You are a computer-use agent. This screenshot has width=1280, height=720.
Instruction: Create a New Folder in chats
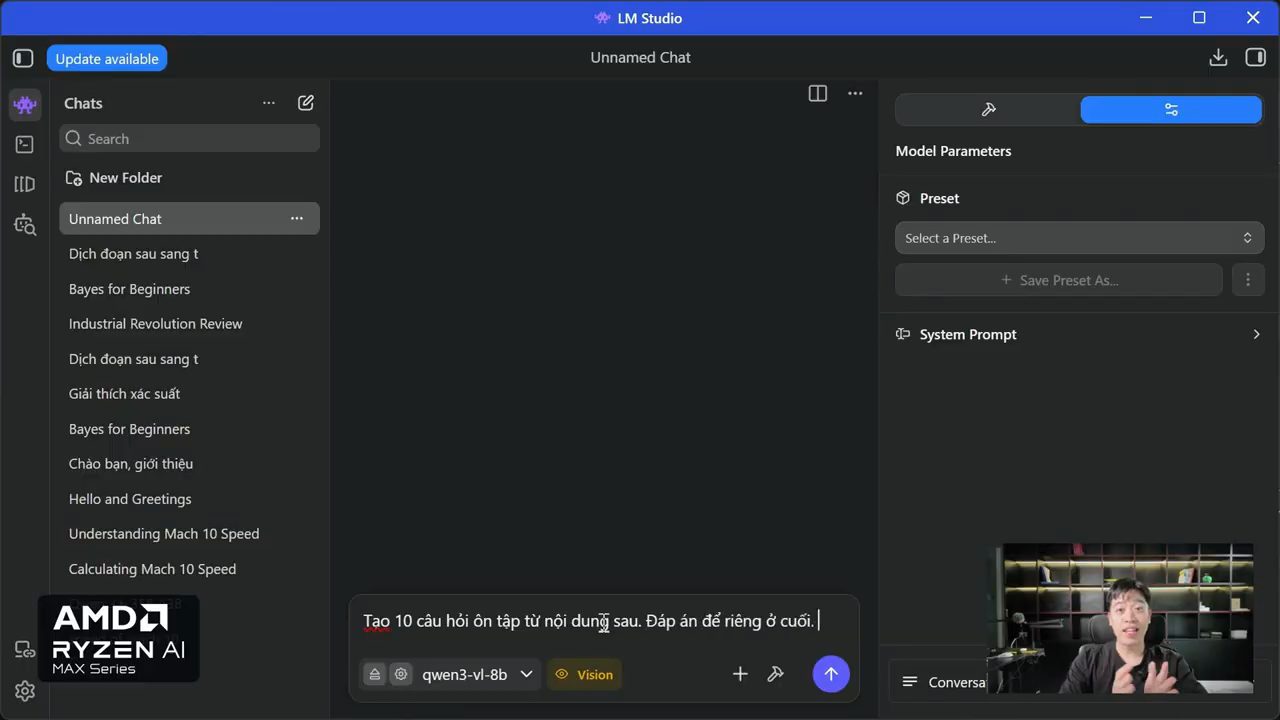[x=114, y=178]
